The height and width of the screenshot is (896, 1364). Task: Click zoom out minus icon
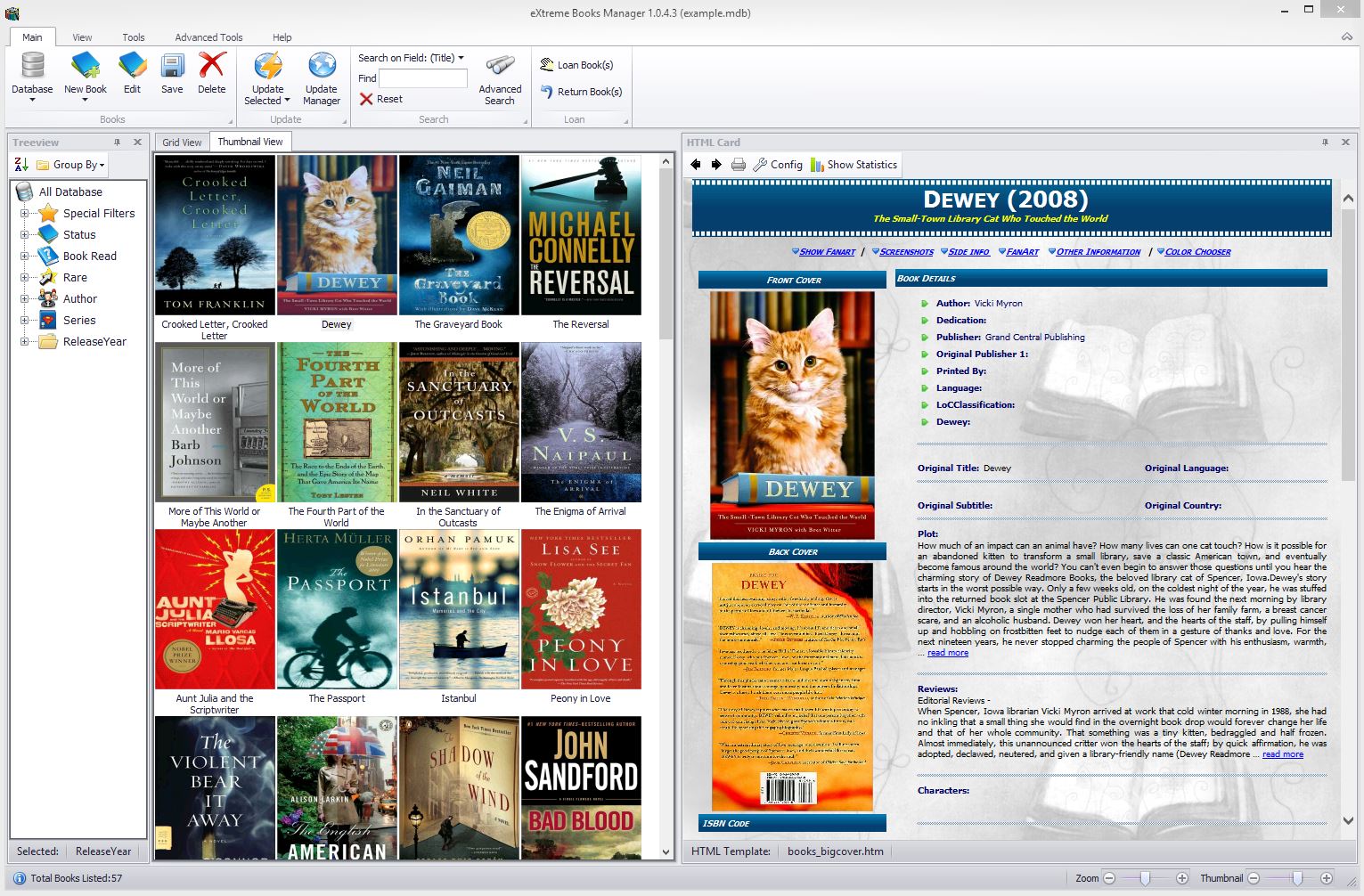click(x=1109, y=878)
